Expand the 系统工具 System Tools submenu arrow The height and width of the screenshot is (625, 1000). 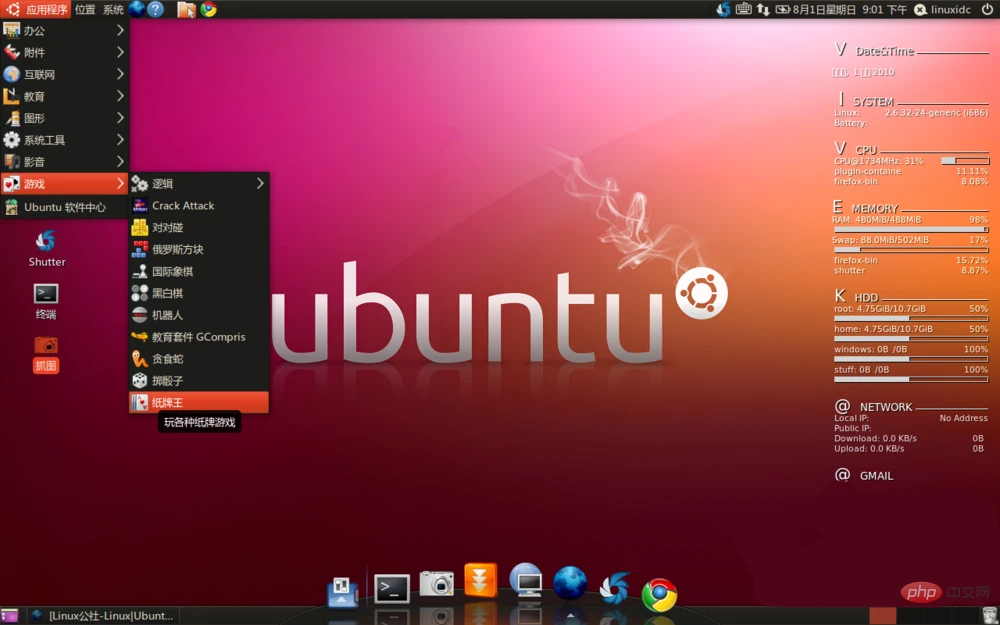click(x=120, y=139)
